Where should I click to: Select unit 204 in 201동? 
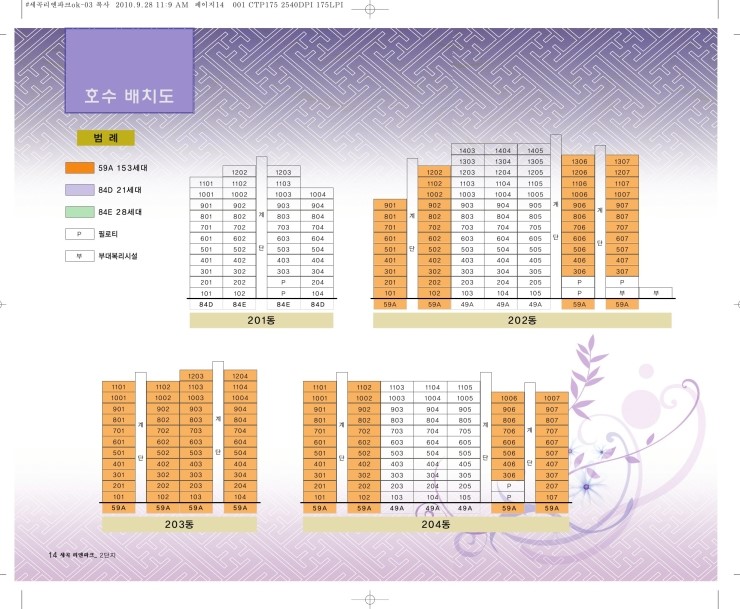click(x=318, y=282)
